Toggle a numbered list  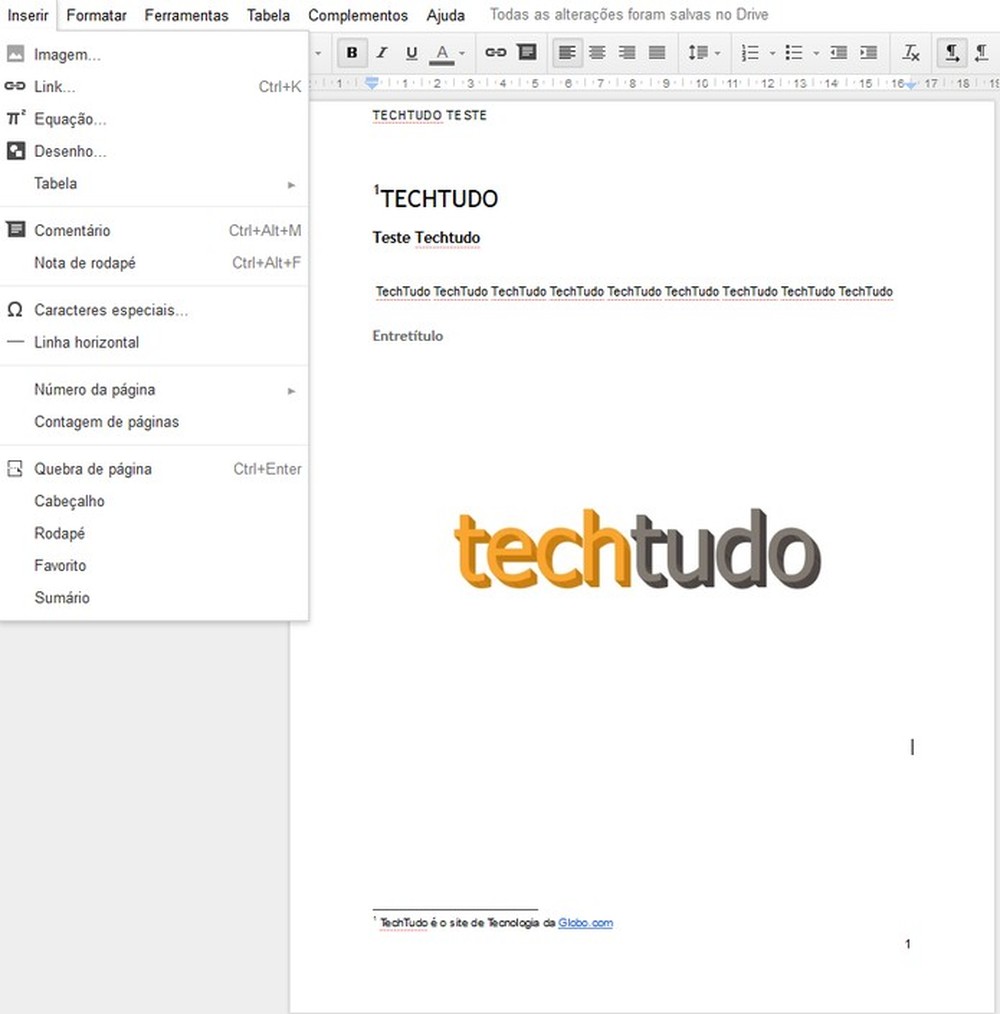pyautogui.click(x=749, y=51)
